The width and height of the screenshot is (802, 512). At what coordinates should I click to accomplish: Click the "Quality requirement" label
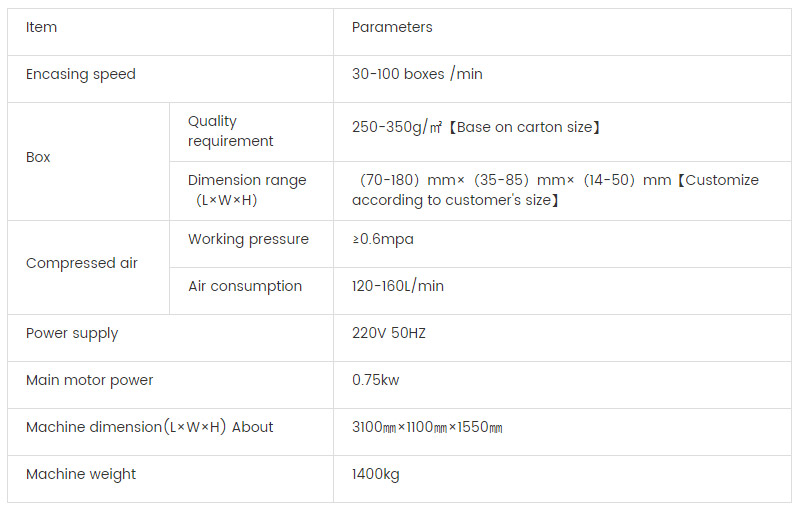click(230, 131)
